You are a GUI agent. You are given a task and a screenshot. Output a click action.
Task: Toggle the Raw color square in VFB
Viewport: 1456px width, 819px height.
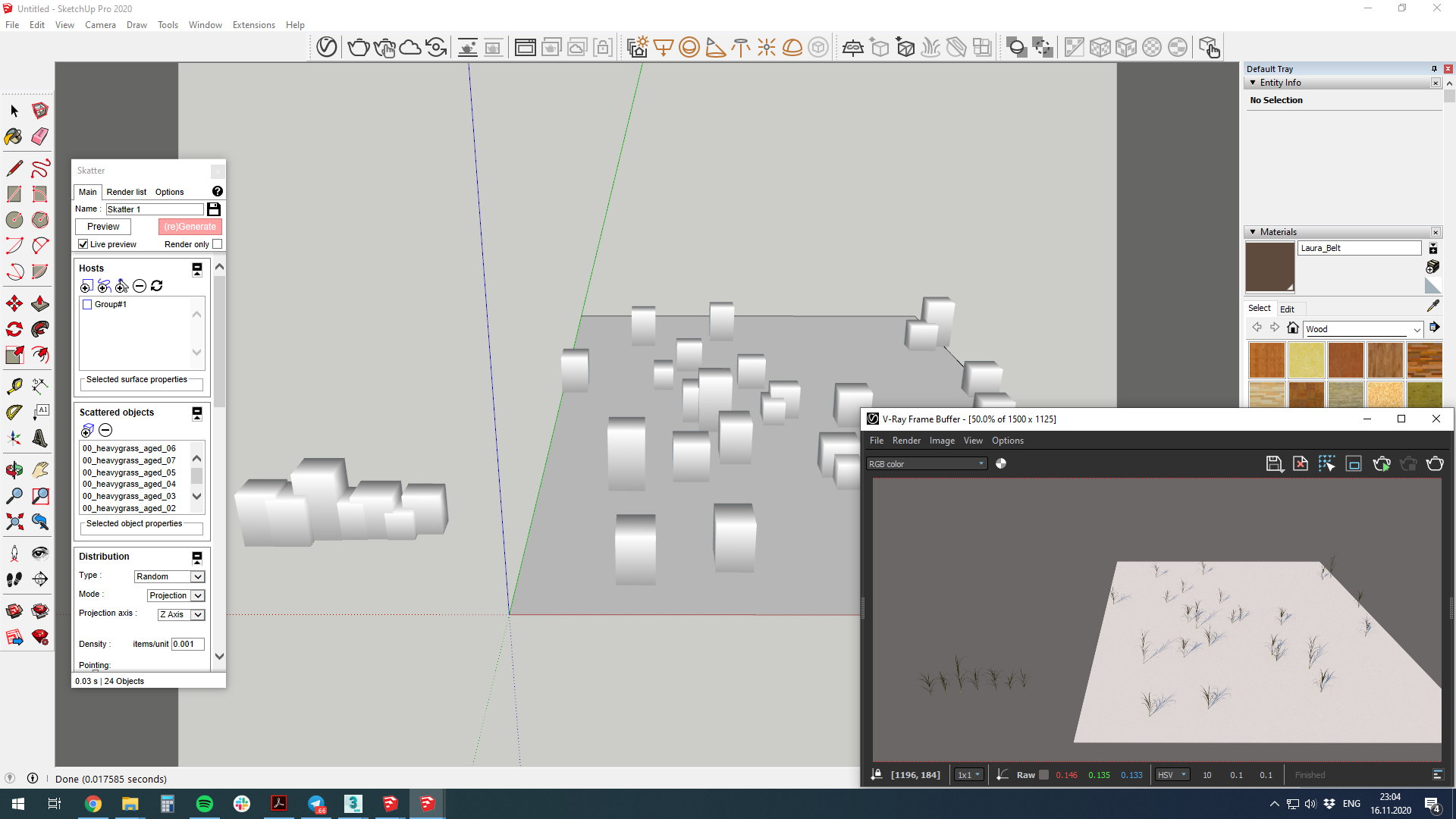1044,775
